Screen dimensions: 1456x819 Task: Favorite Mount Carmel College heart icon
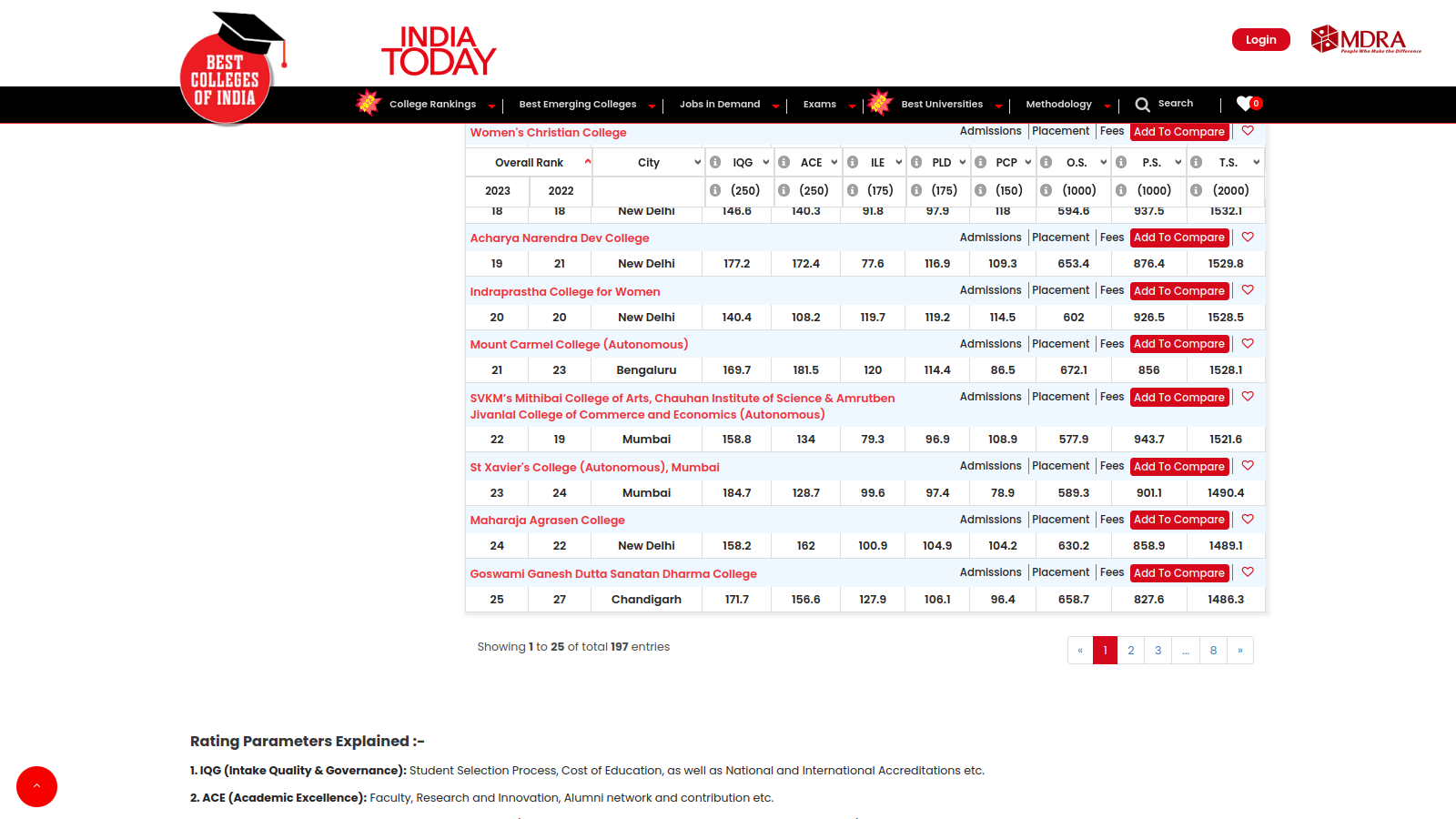[x=1248, y=343]
